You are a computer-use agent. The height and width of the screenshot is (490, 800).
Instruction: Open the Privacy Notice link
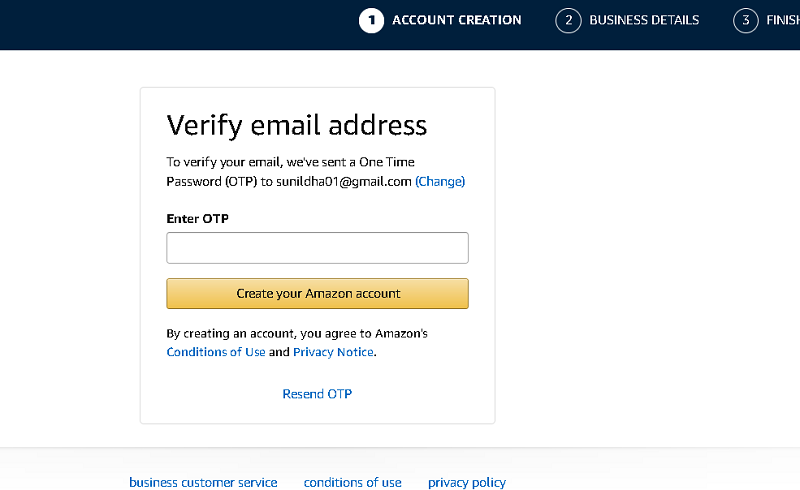click(x=333, y=352)
